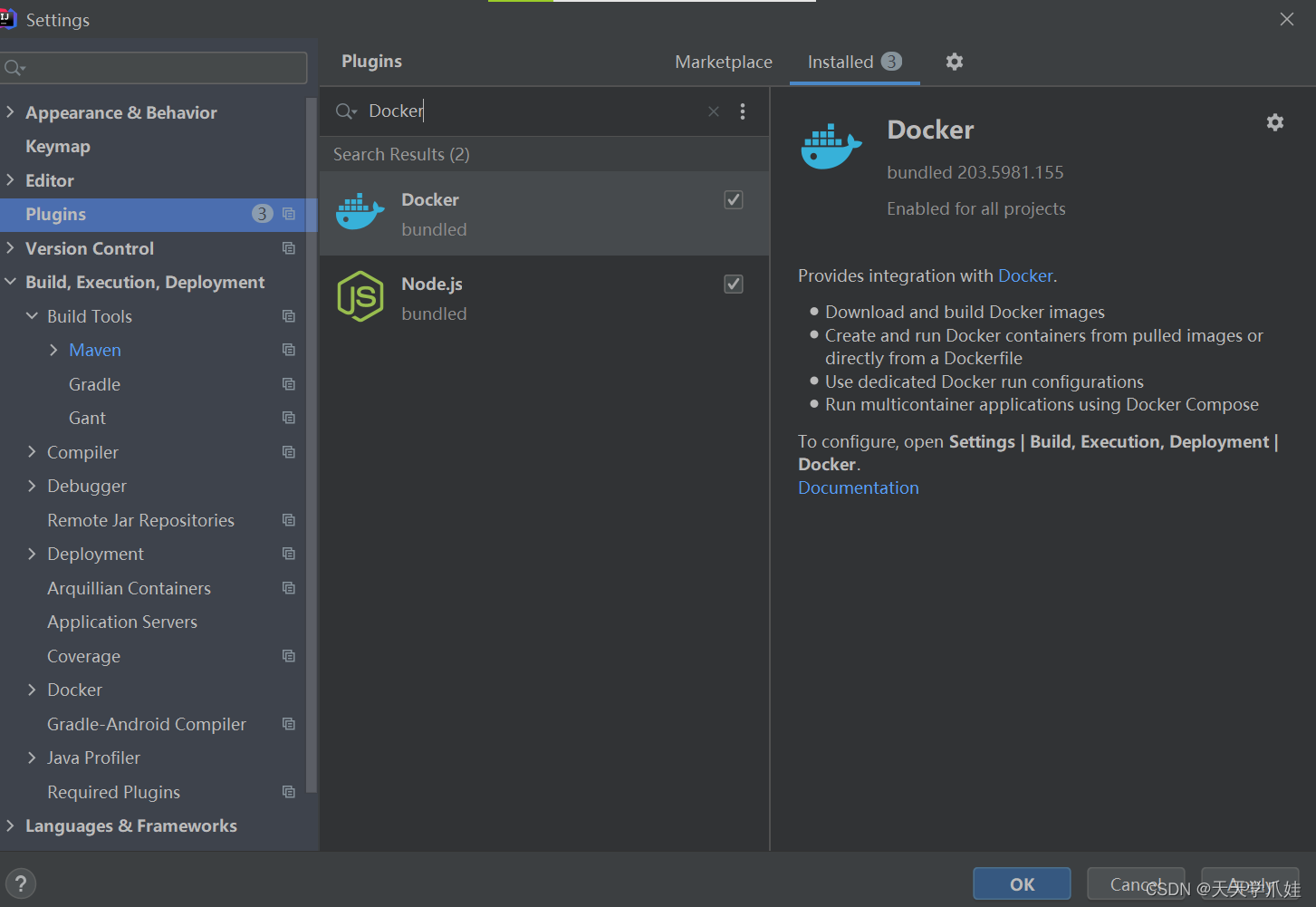Close the Settings dialog
Viewport: 1316px width, 907px height.
(x=1287, y=19)
